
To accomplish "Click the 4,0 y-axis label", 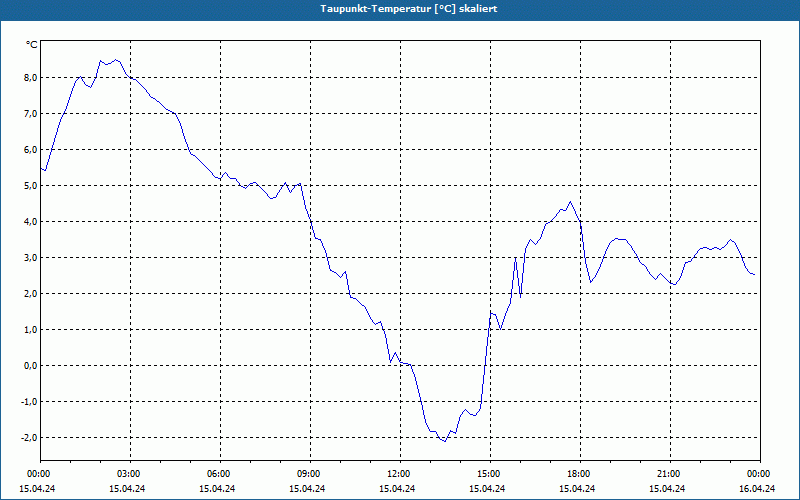I will 31,221.
